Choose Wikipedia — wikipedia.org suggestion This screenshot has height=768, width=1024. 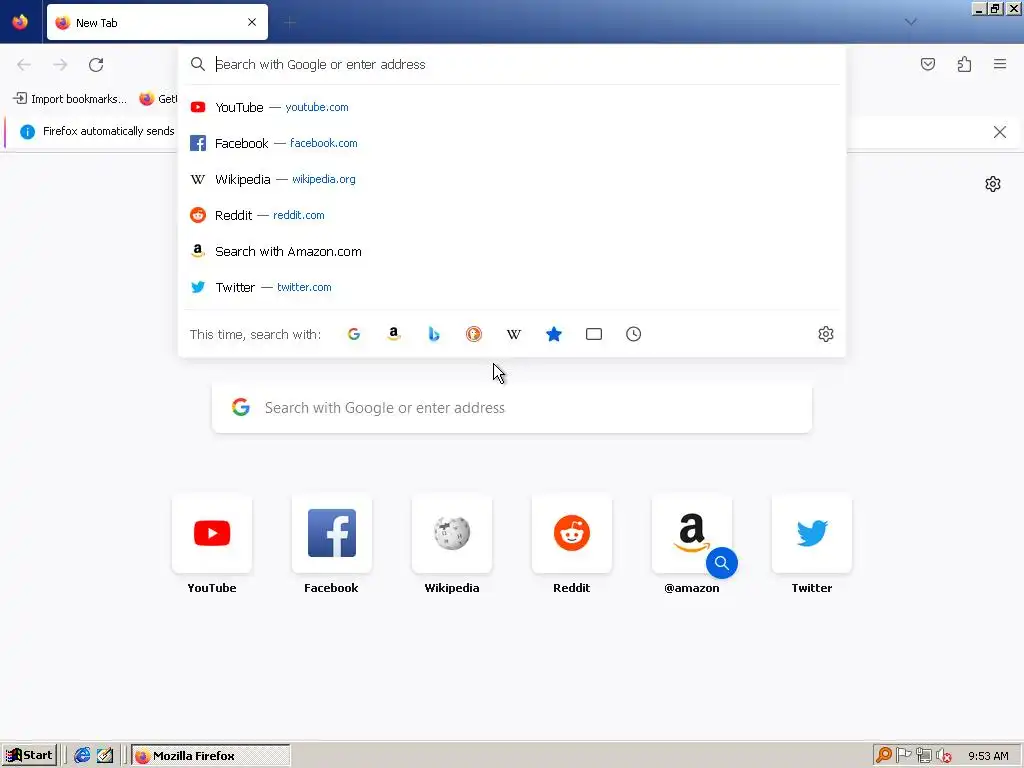pyautogui.click(x=512, y=179)
